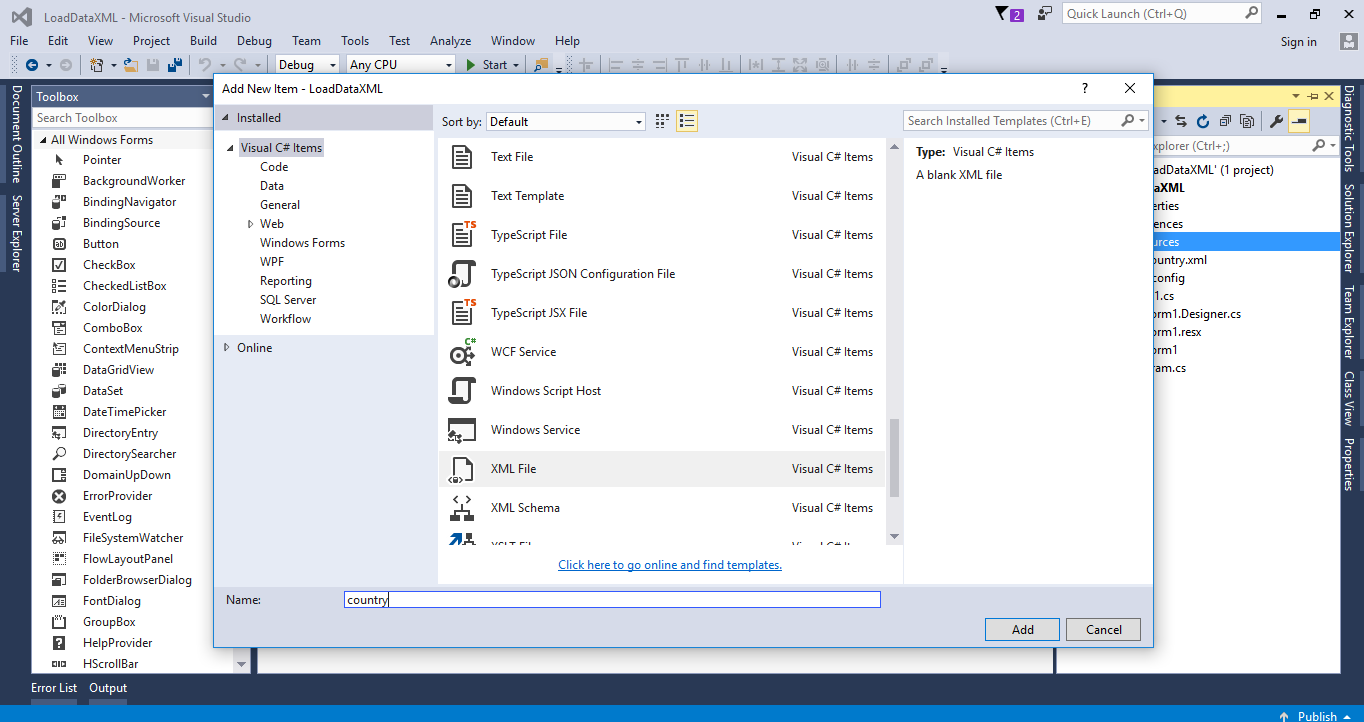
Task: Click Solution Explorer Show All Files icon
Action: pyautogui.click(x=1247, y=121)
